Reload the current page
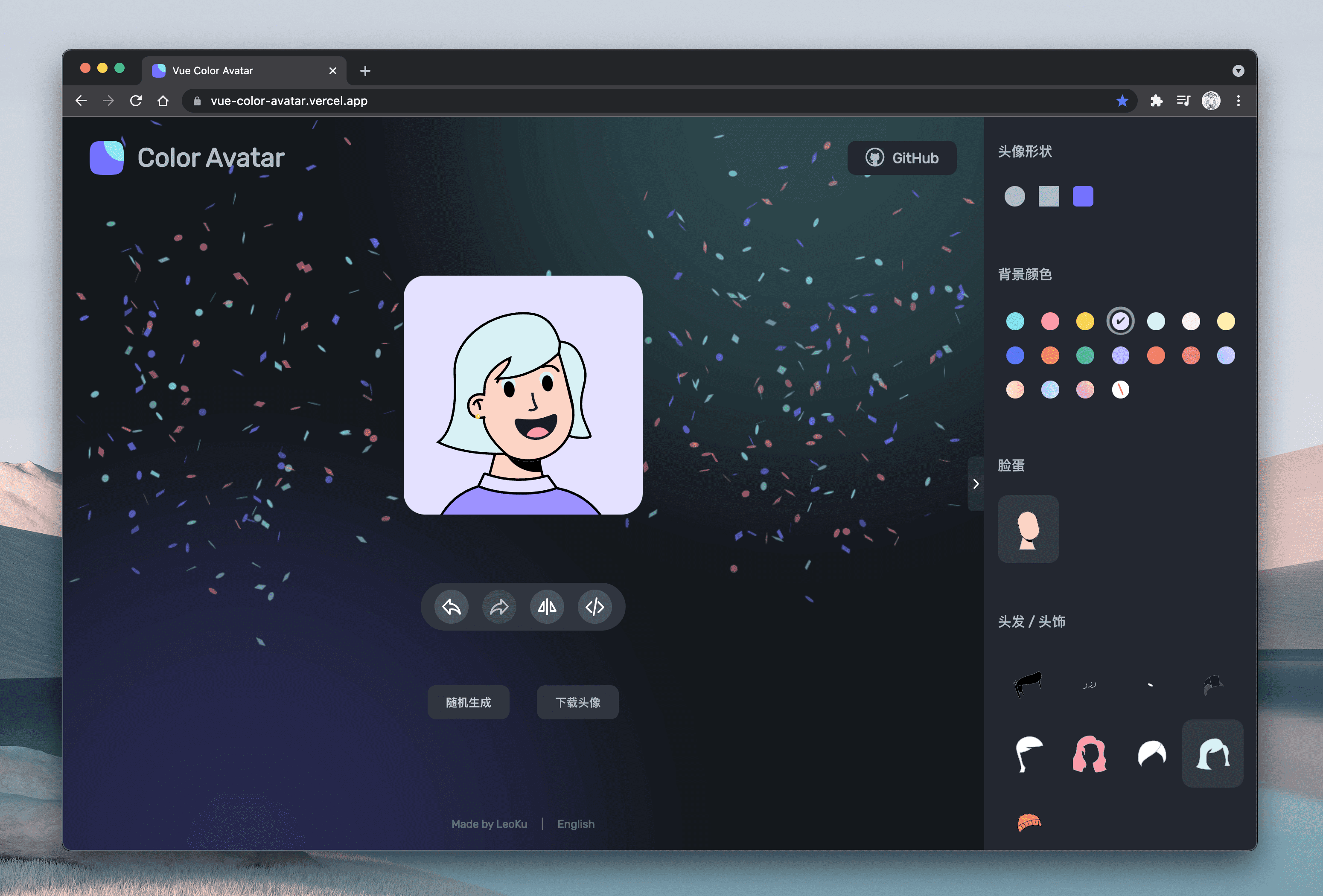 pyautogui.click(x=135, y=101)
